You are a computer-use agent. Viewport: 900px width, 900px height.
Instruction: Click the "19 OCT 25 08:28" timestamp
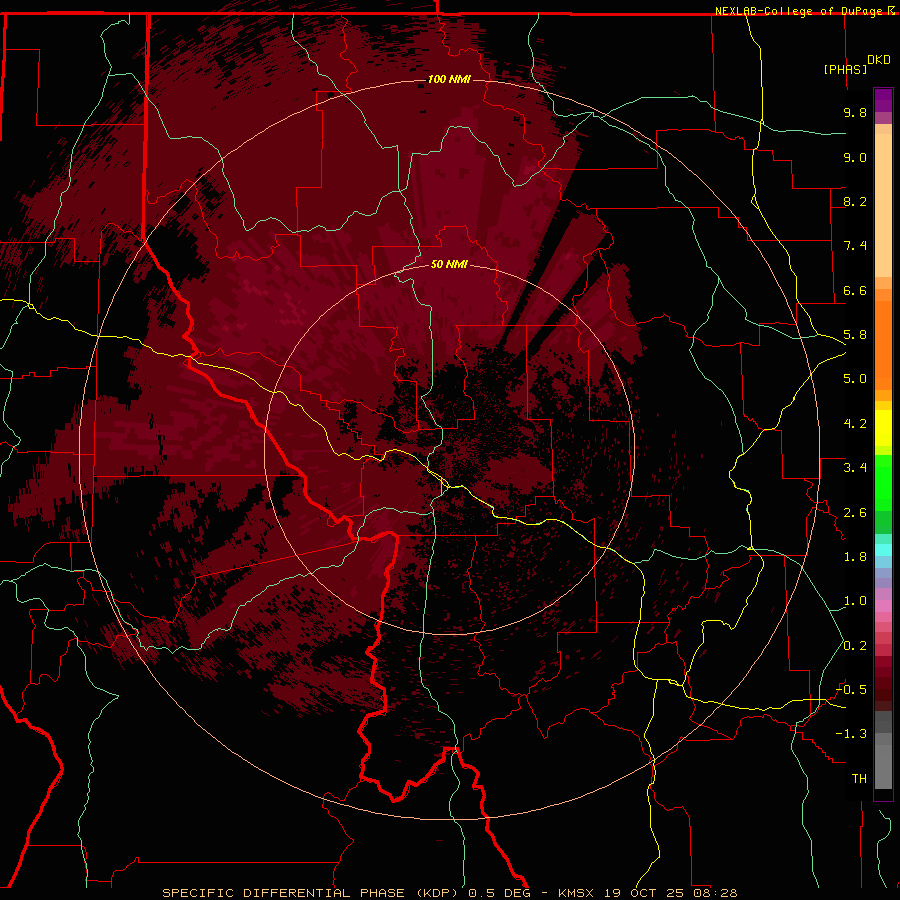pos(670,893)
